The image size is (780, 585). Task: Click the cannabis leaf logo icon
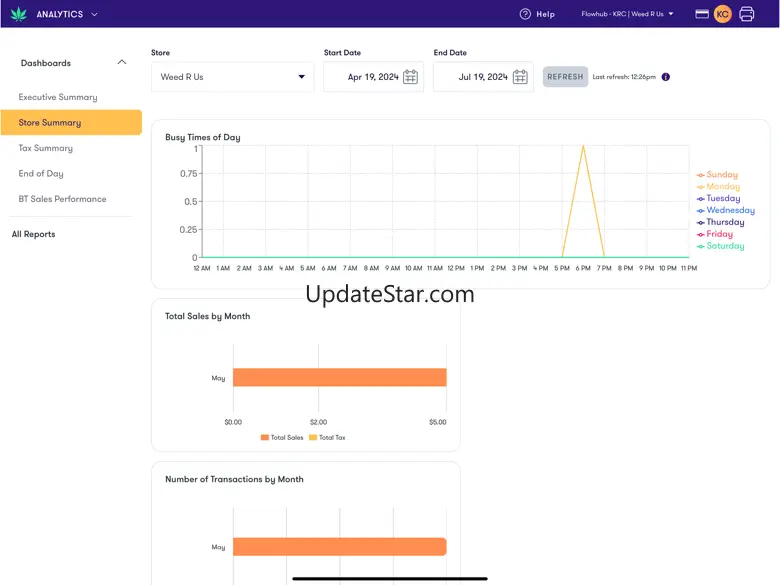tap(18, 14)
